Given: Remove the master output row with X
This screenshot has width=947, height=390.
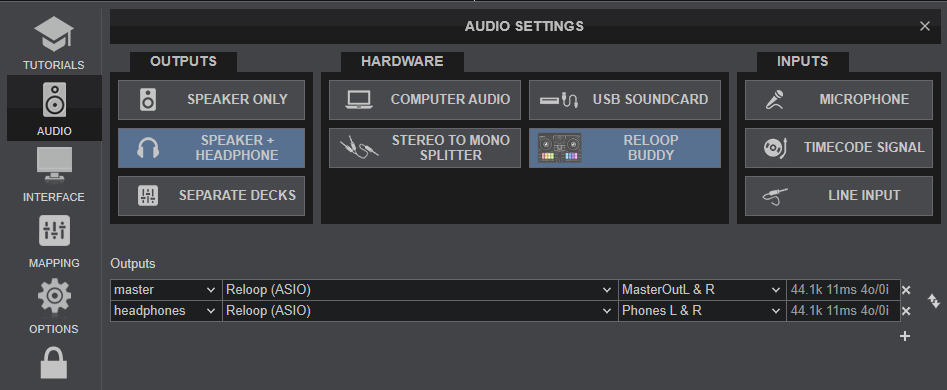Looking at the screenshot, I should [x=906, y=290].
